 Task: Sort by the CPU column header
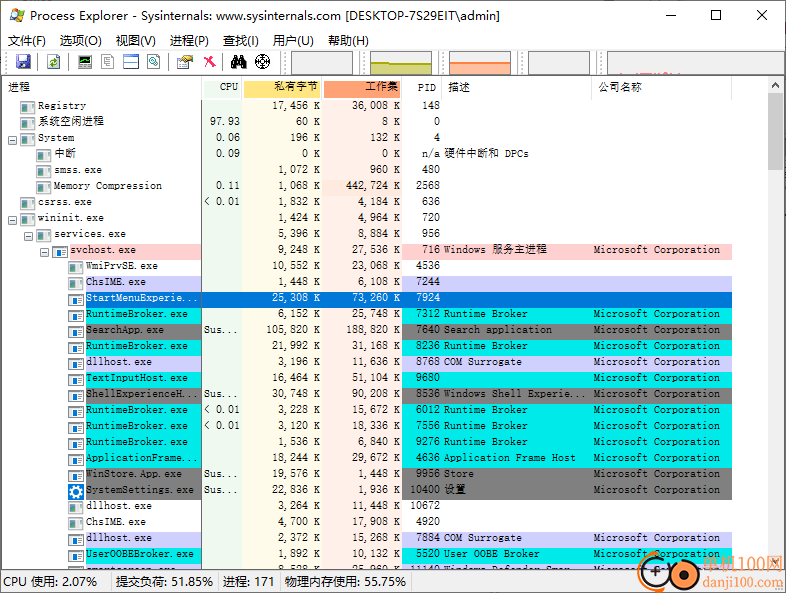click(x=223, y=88)
